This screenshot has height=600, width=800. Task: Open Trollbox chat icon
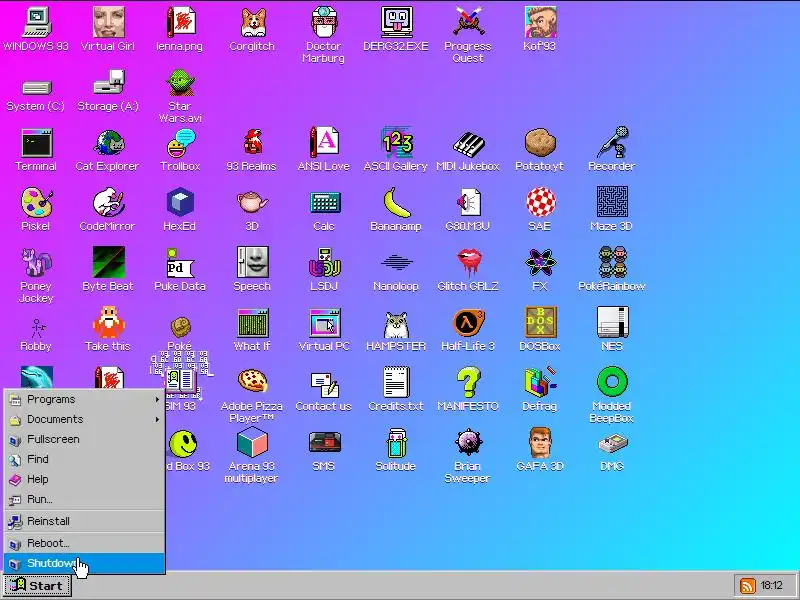[x=180, y=143]
